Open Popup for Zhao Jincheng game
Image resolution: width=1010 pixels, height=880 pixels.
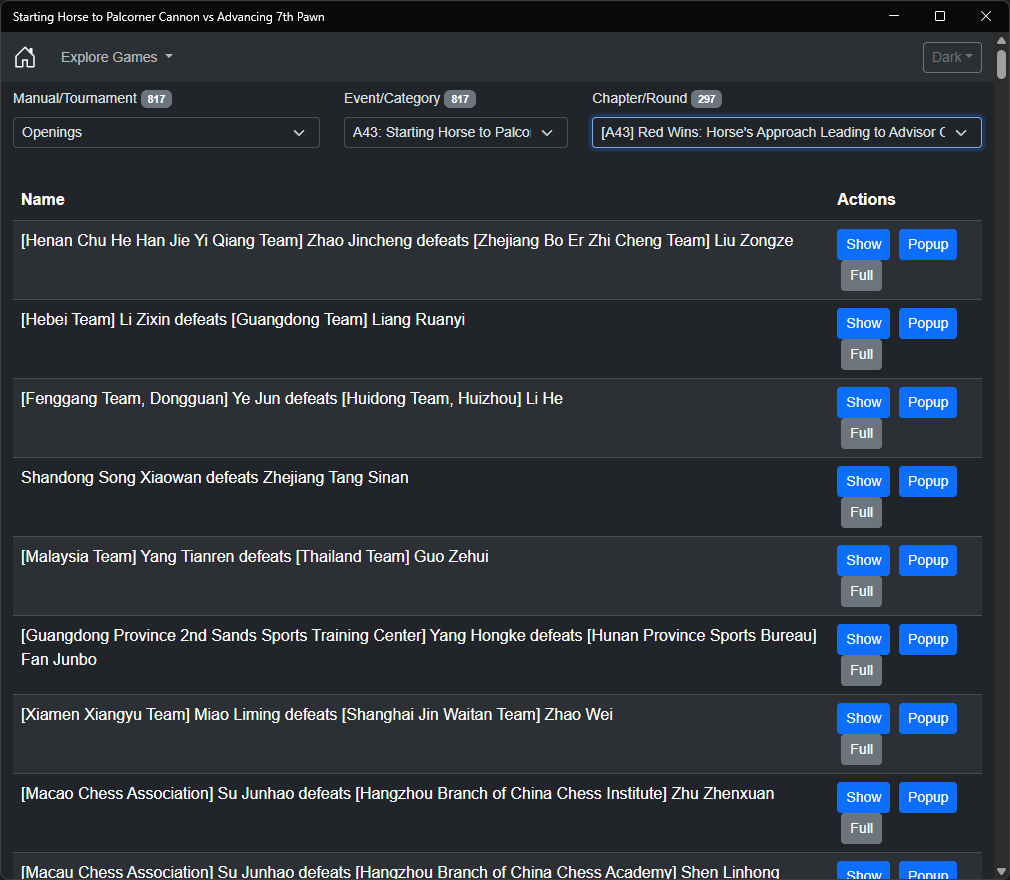tap(928, 245)
